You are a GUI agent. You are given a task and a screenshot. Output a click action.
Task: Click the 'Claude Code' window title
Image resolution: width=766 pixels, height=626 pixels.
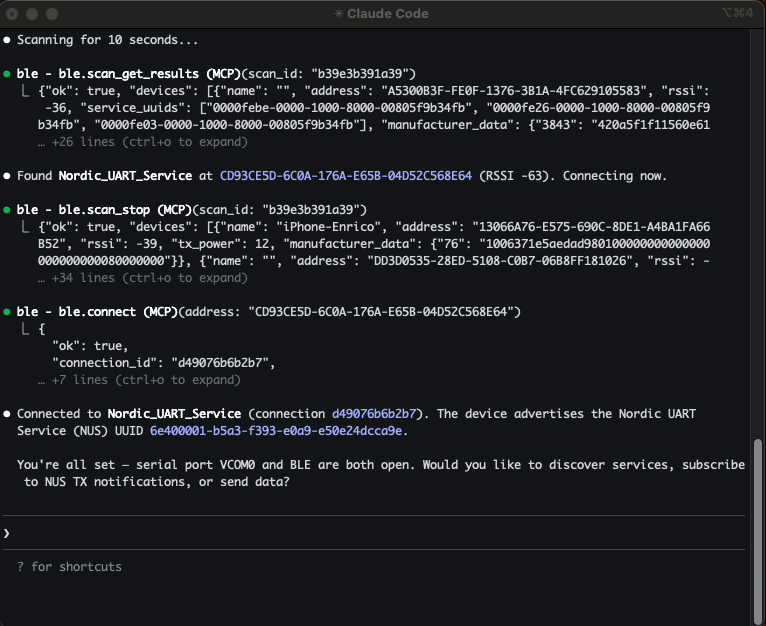(388, 13)
